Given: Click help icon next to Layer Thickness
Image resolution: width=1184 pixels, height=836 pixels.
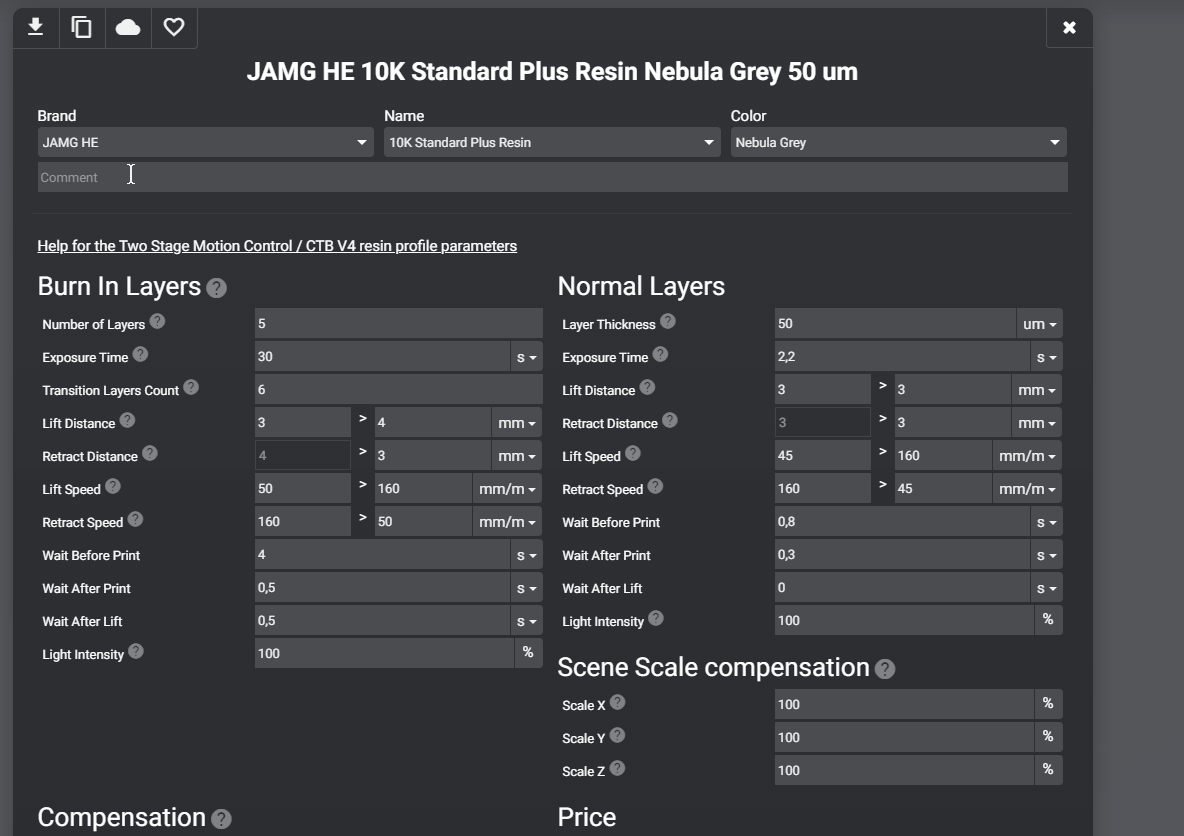Looking at the screenshot, I should 668,321.
